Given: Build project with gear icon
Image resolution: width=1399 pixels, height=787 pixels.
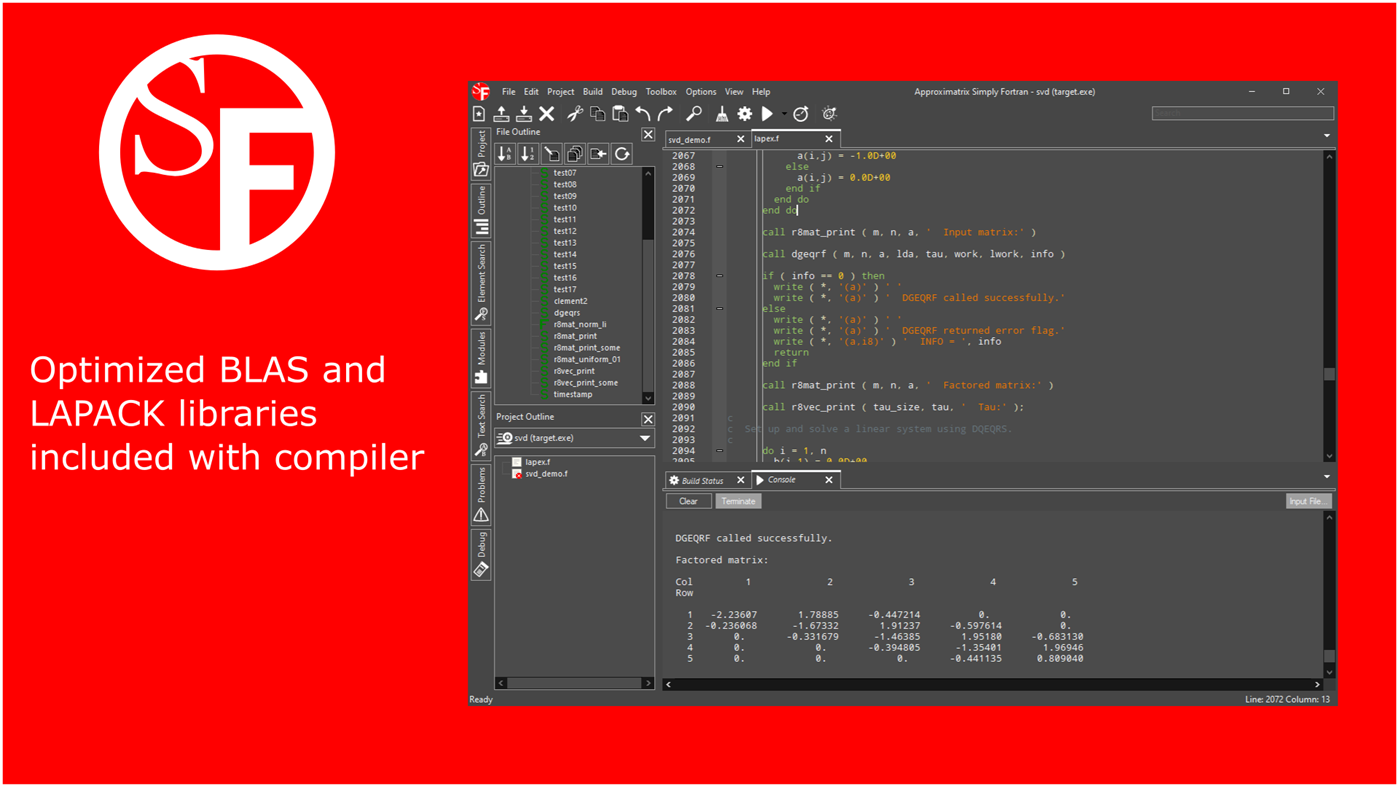Looking at the screenshot, I should pos(745,114).
